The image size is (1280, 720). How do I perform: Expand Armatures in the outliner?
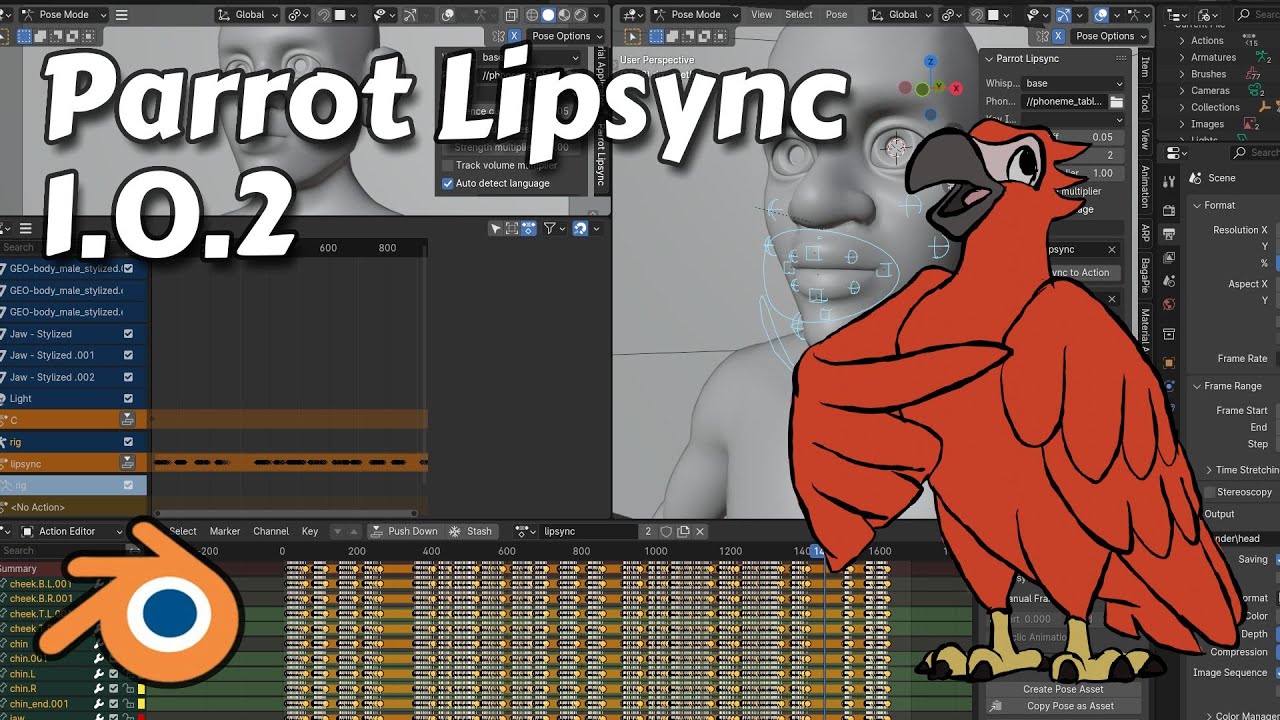(1183, 57)
